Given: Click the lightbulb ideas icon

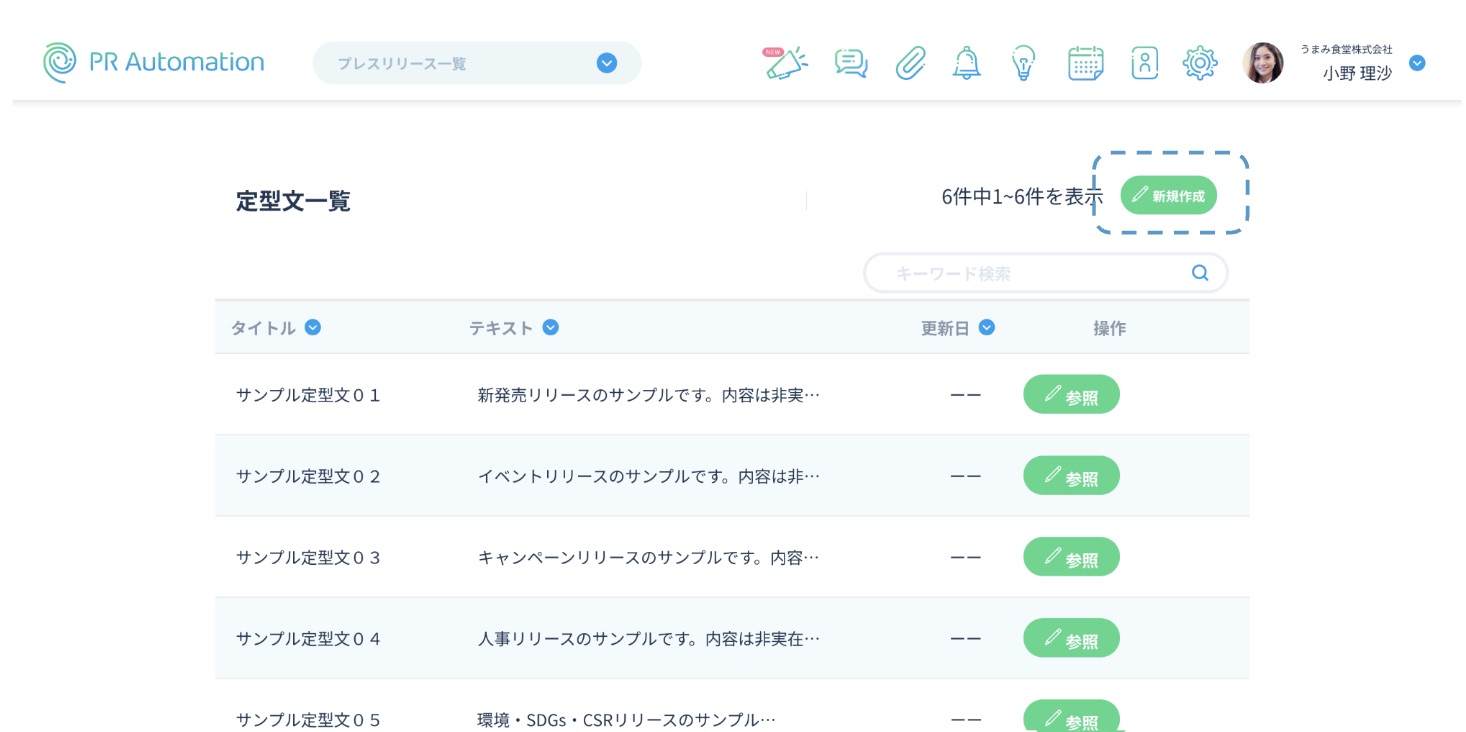Looking at the screenshot, I should [1022, 63].
